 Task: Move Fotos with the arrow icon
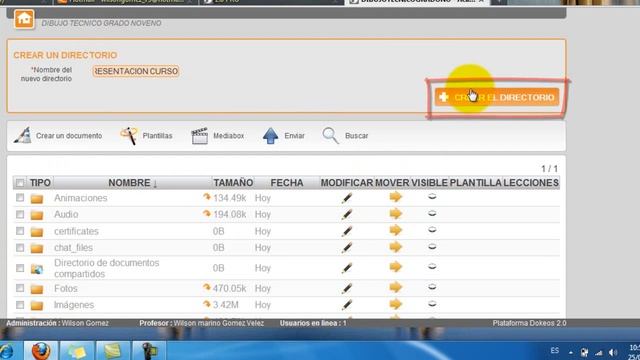click(396, 287)
